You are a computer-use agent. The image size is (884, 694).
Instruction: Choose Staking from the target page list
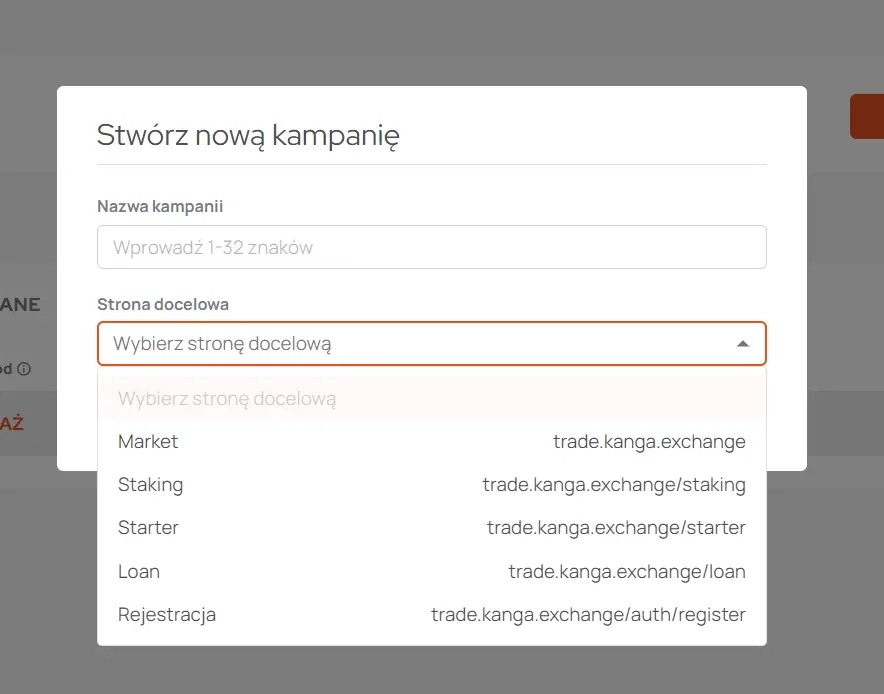point(431,485)
